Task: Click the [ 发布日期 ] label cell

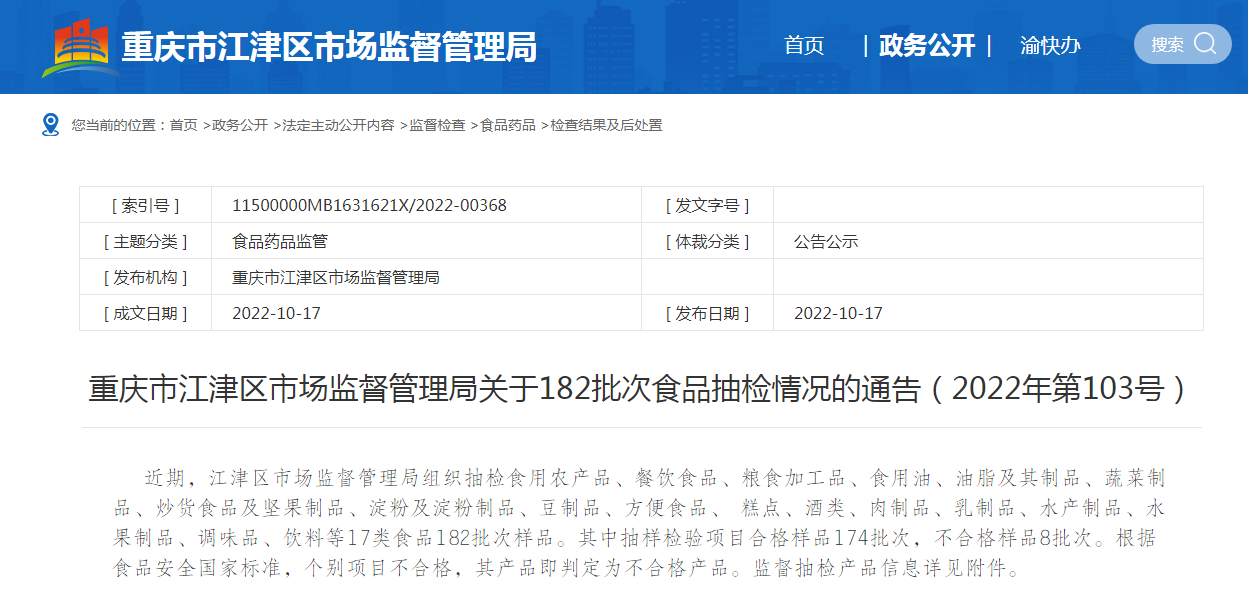Action: point(708,313)
